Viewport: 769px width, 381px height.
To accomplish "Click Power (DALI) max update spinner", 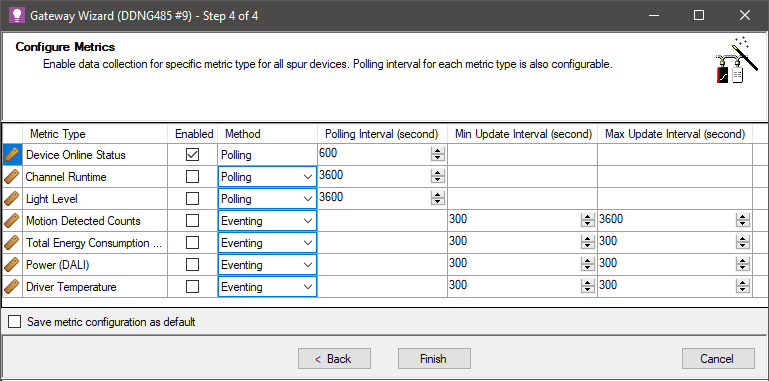I will pos(743,265).
